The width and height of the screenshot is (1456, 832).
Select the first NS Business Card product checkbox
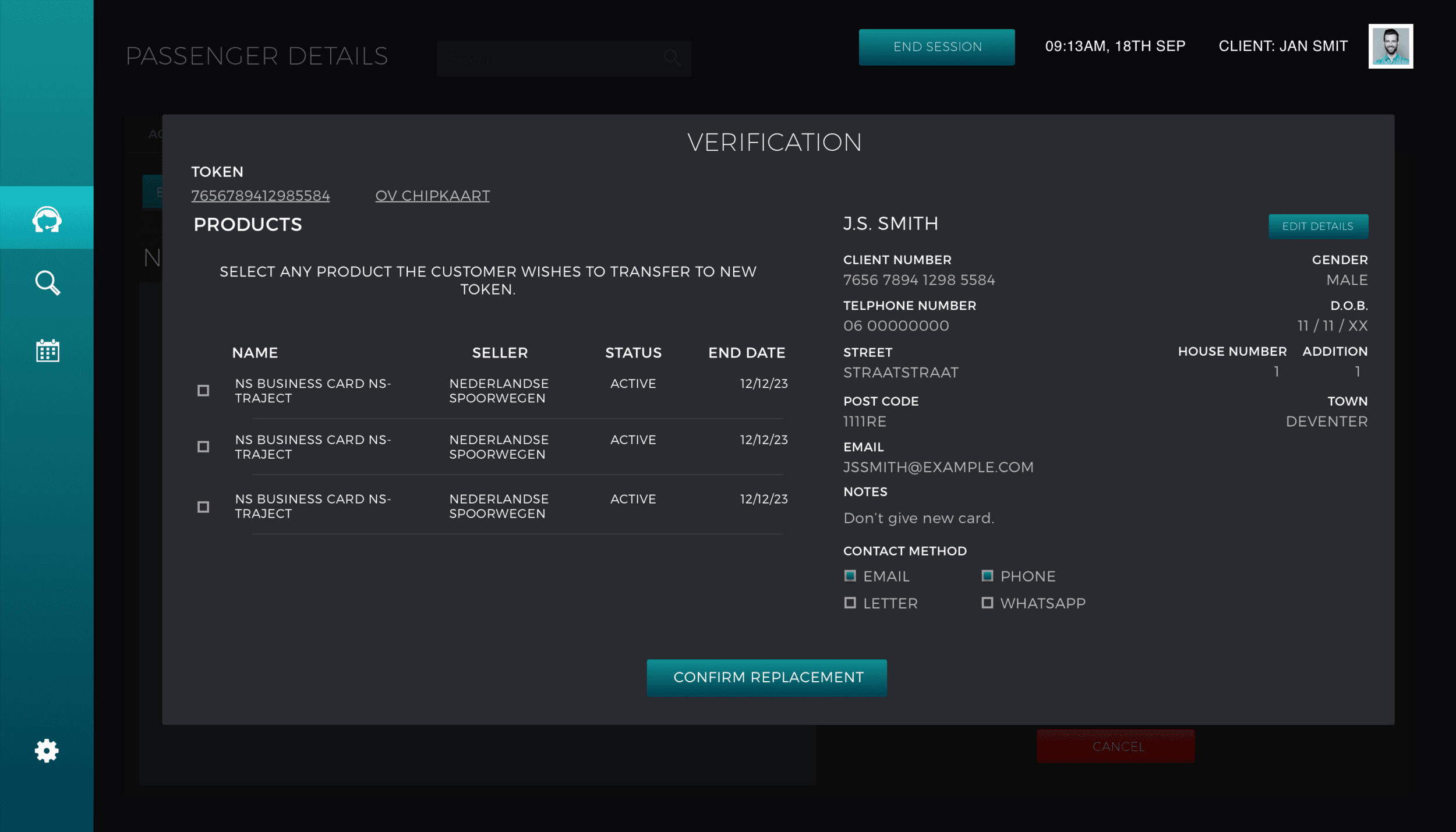click(x=203, y=391)
